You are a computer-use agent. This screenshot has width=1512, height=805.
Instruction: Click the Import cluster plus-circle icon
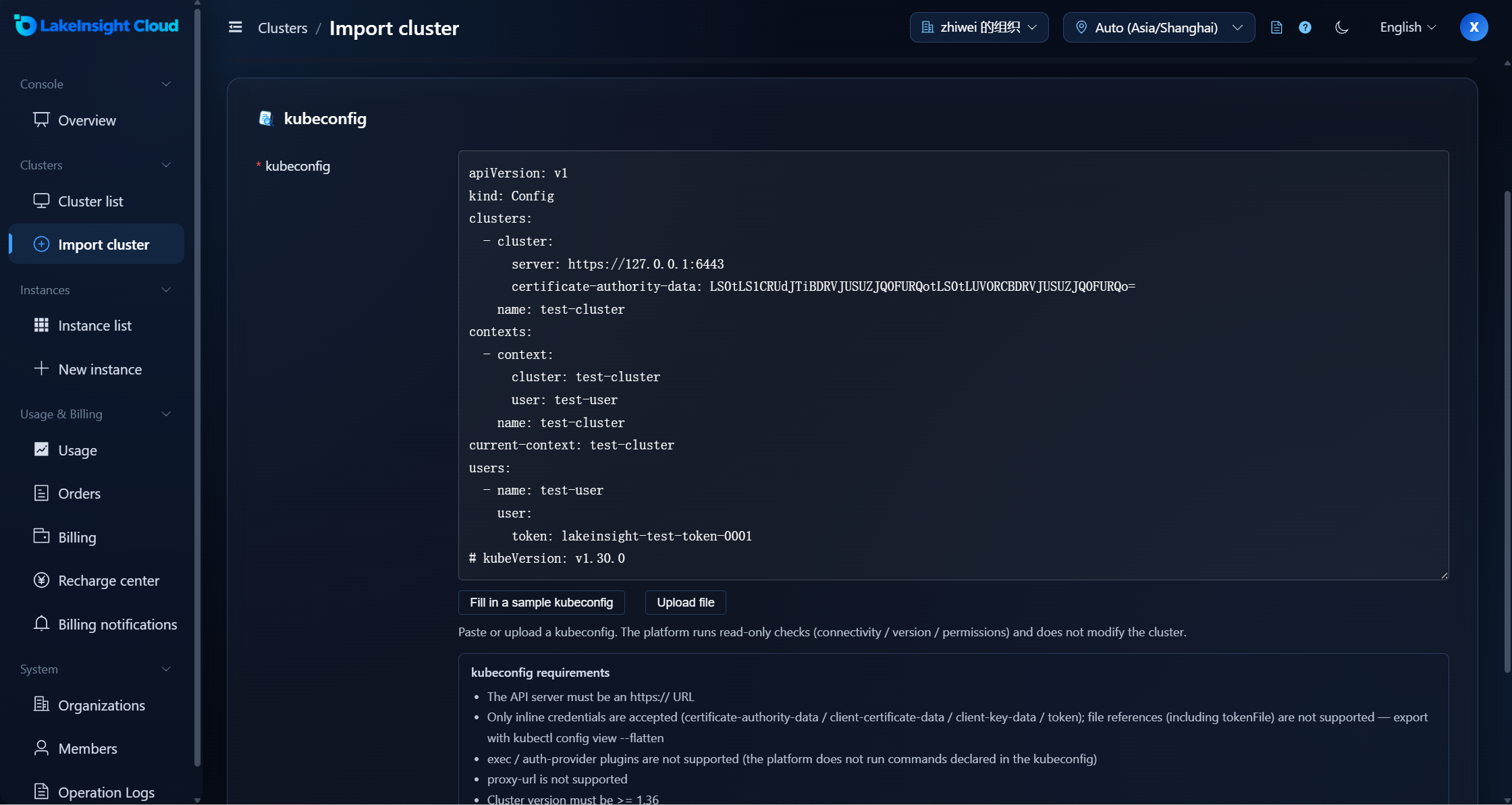41,244
